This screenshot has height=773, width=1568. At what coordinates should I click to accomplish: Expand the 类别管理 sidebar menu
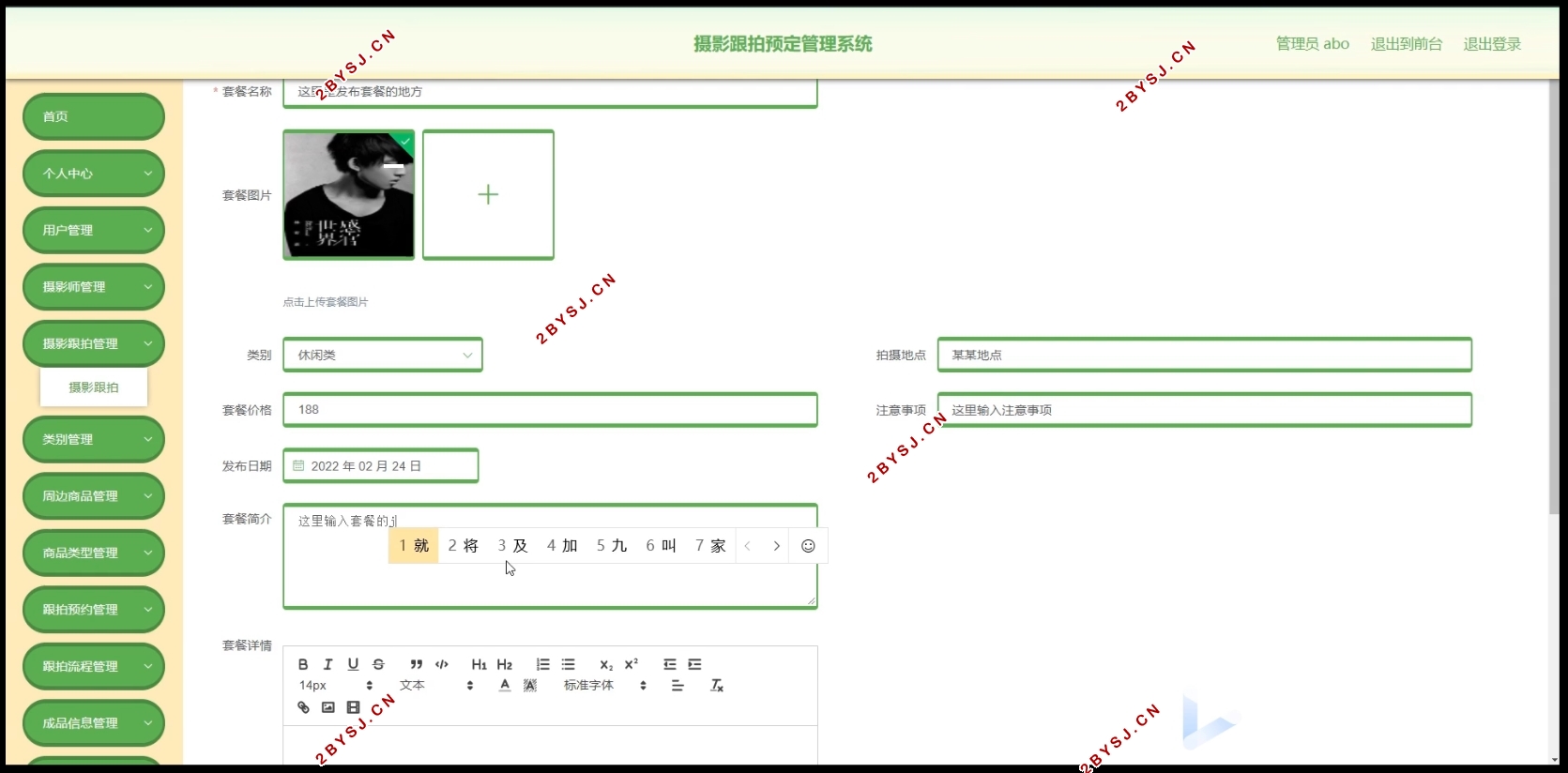coord(93,439)
